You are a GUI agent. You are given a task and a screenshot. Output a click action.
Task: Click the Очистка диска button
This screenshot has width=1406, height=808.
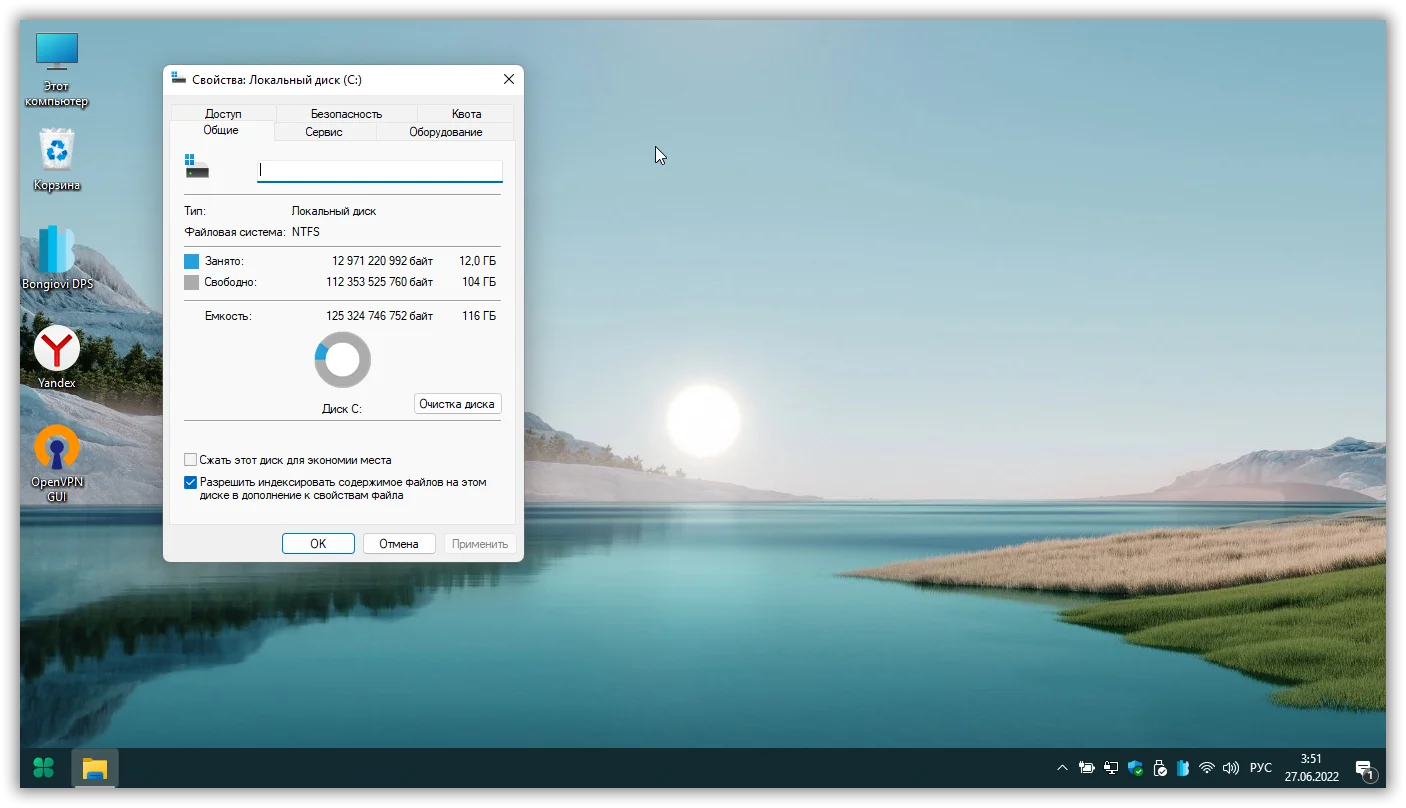457,404
